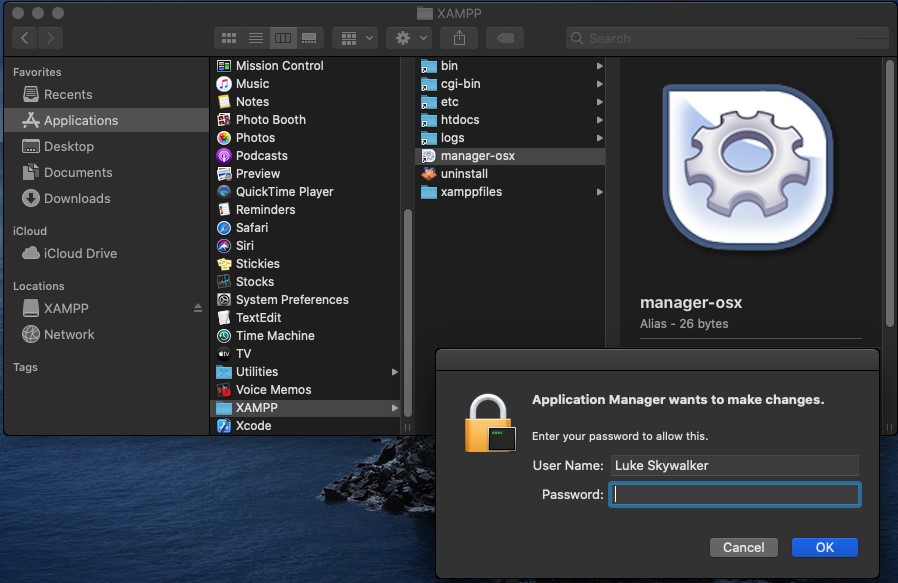Viewport: 898px width, 583px height.
Task: Select the Podcasts app icon
Action: 224,156
